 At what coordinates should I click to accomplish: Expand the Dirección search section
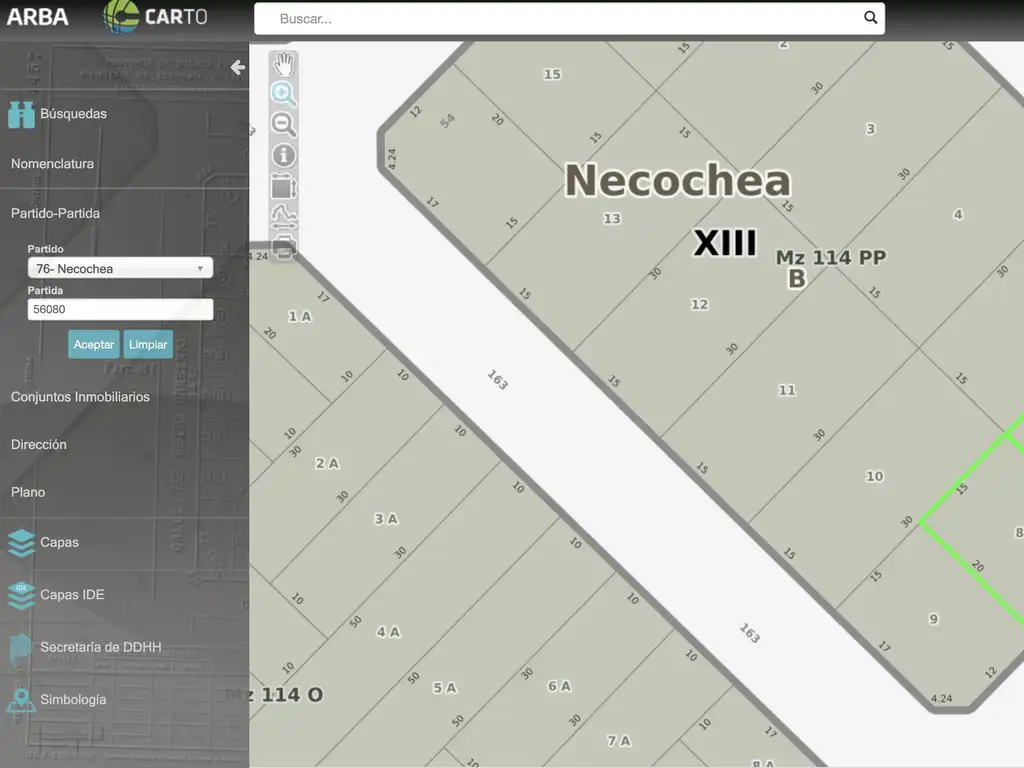tap(39, 445)
